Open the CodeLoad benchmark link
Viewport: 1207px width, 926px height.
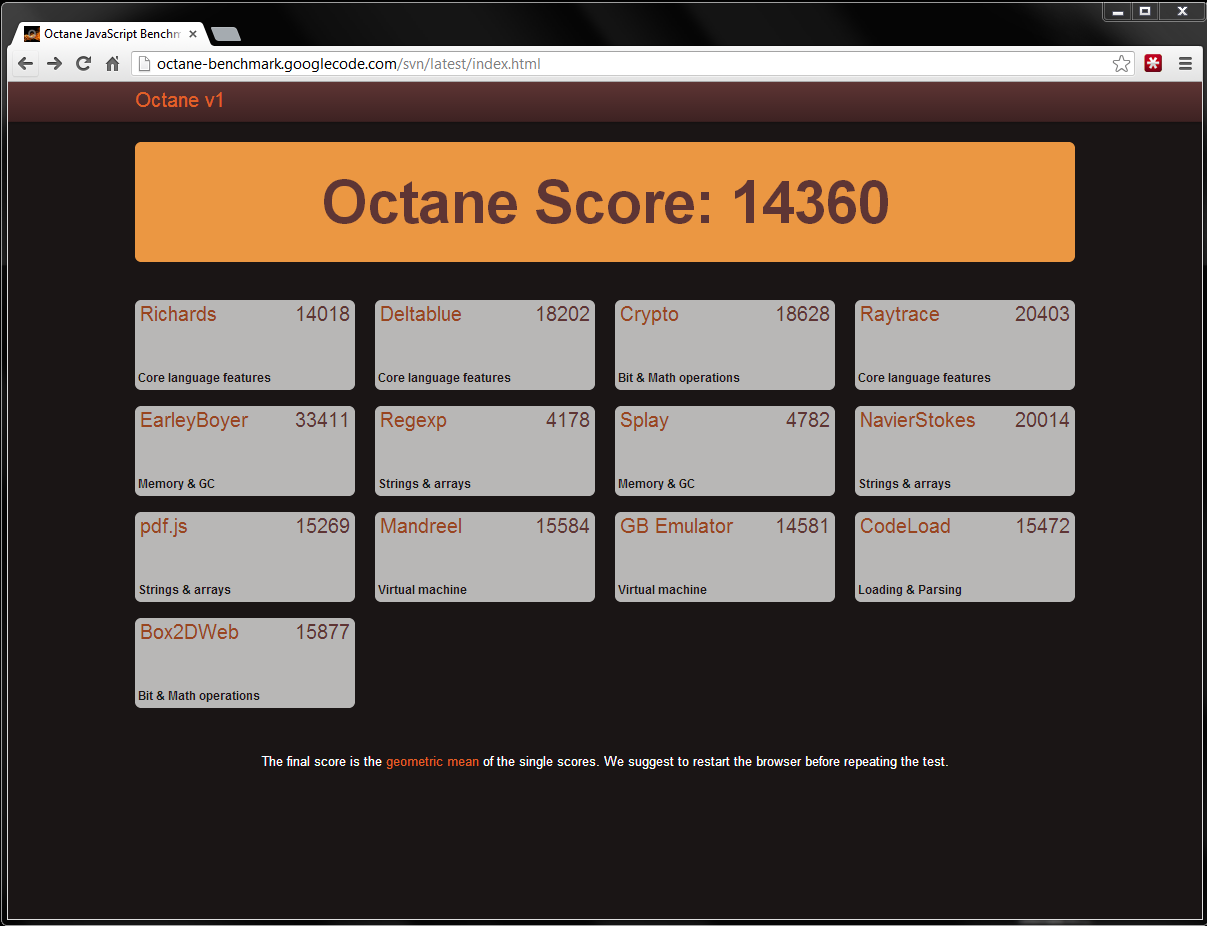click(x=905, y=526)
